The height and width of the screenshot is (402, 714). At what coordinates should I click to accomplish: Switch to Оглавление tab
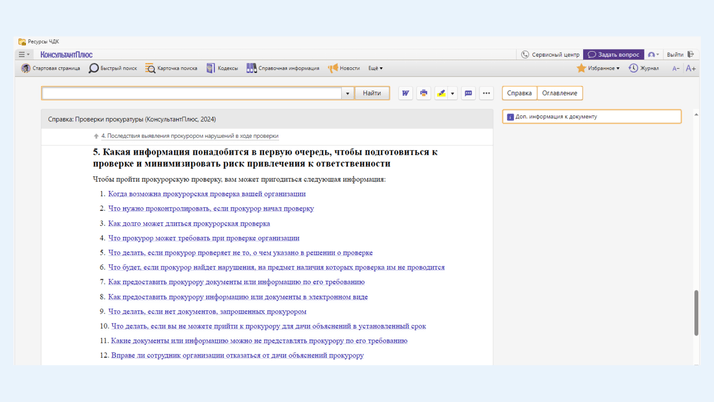(x=560, y=93)
